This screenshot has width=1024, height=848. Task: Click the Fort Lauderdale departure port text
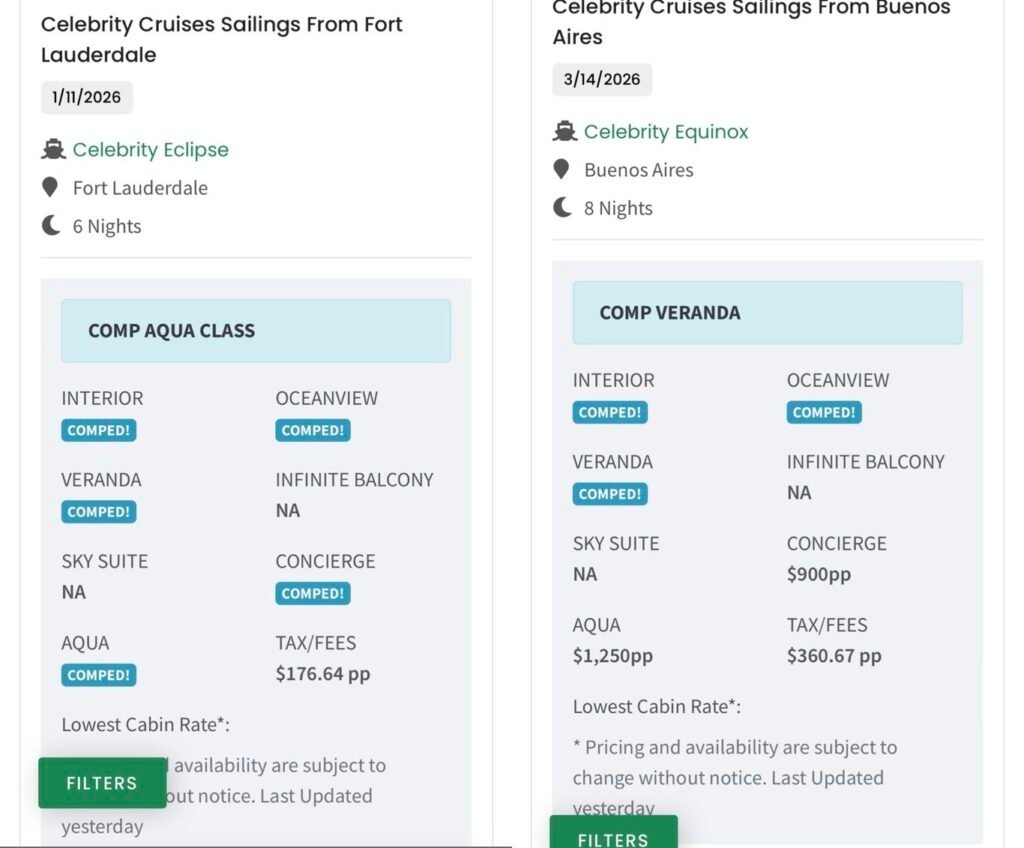pyautogui.click(x=140, y=188)
